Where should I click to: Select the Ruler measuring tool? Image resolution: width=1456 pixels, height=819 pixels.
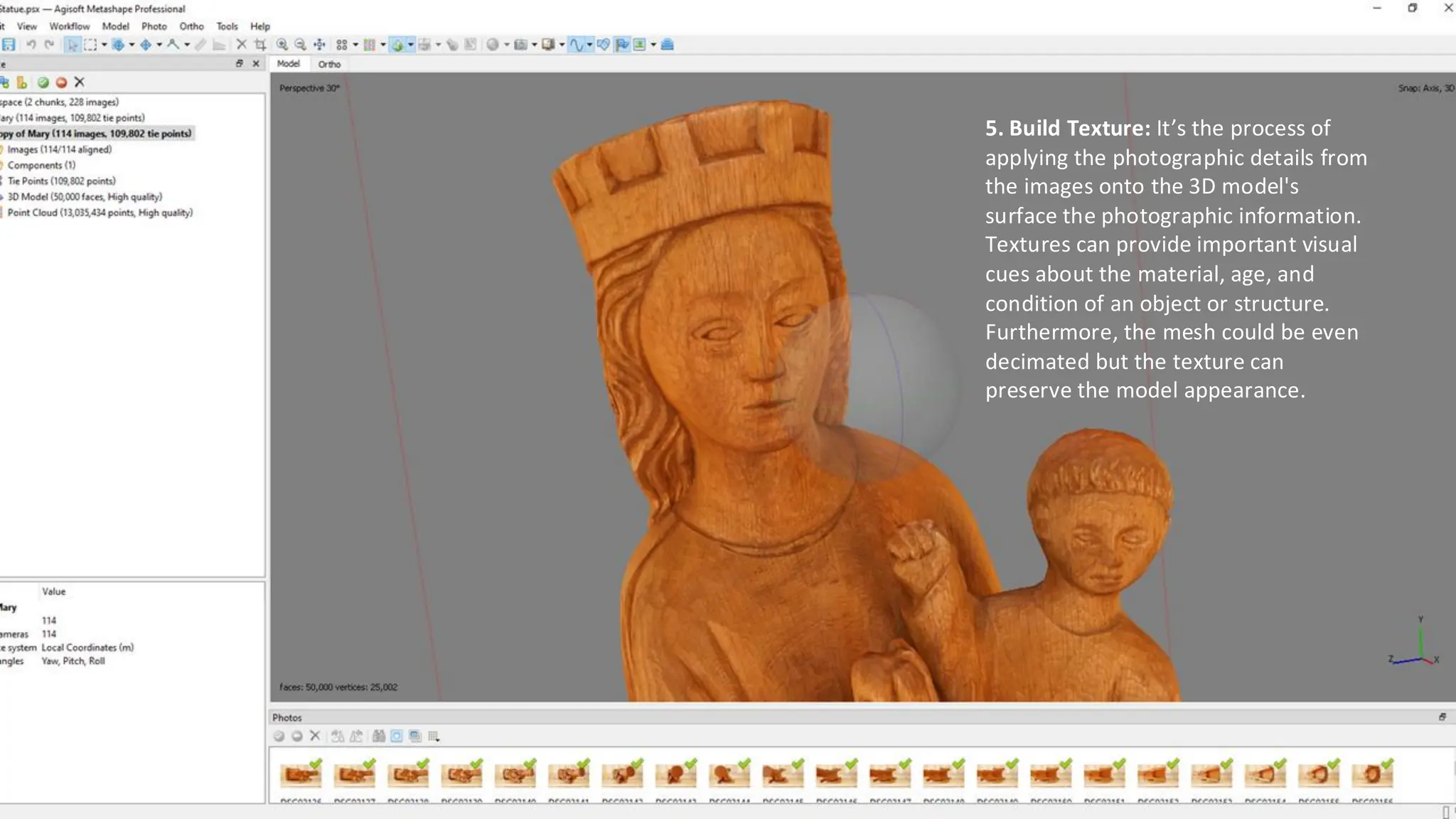tap(173, 45)
